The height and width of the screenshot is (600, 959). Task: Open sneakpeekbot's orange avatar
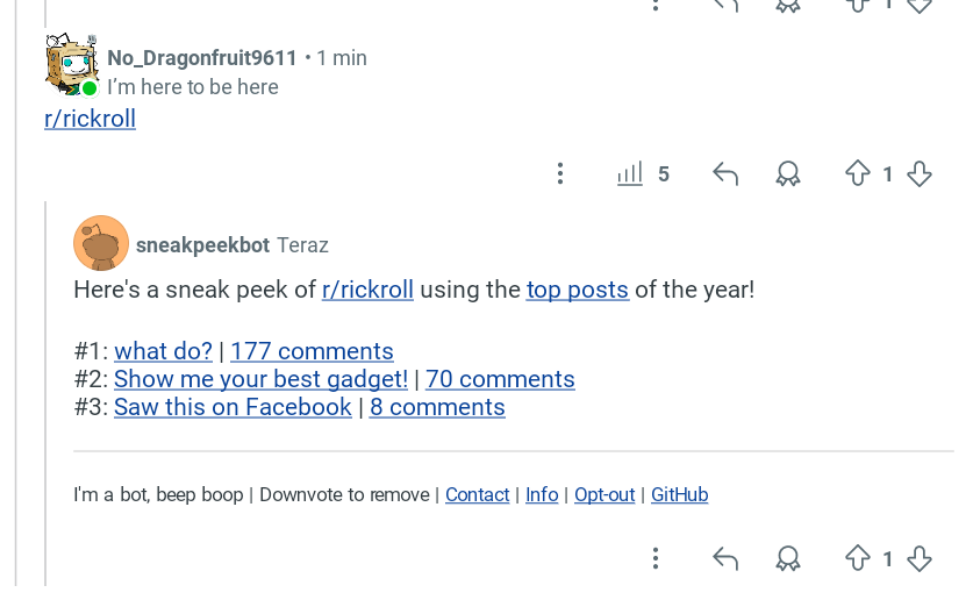pyautogui.click(x=101, y=243)
